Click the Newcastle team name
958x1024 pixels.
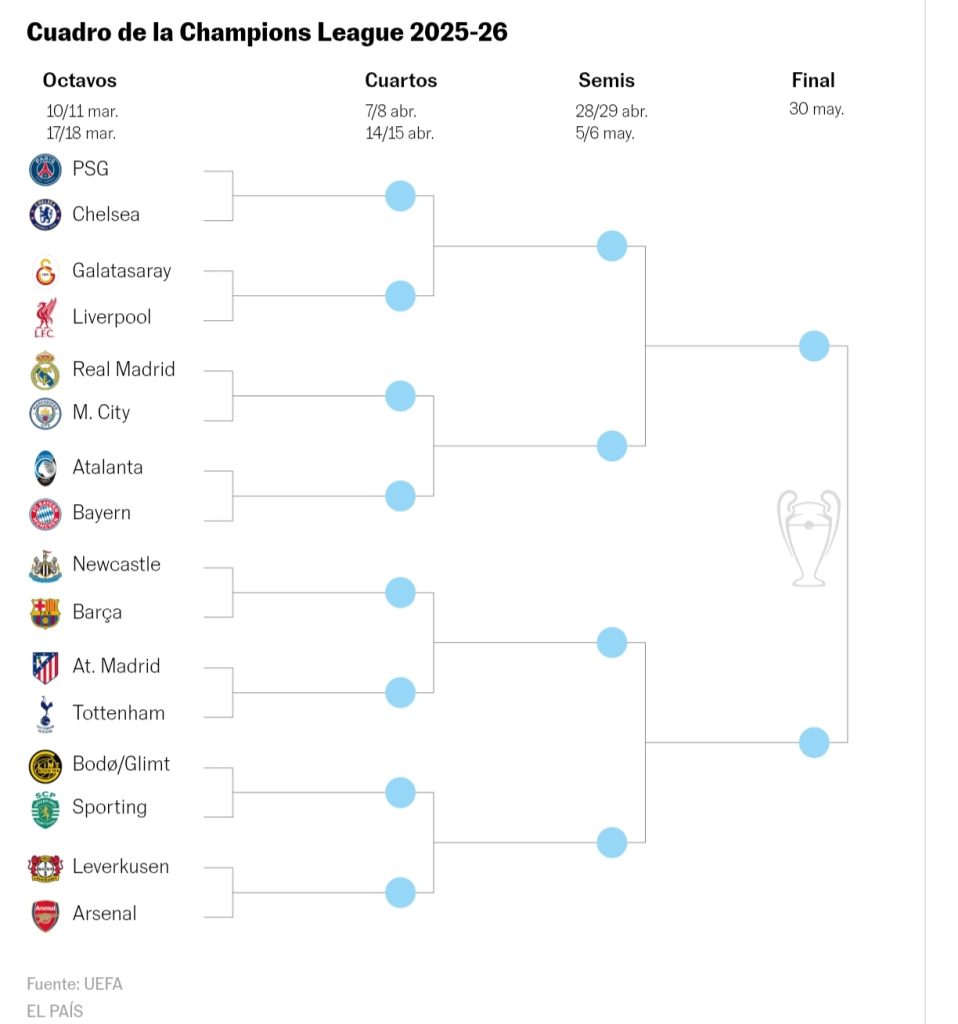(116, 564)
